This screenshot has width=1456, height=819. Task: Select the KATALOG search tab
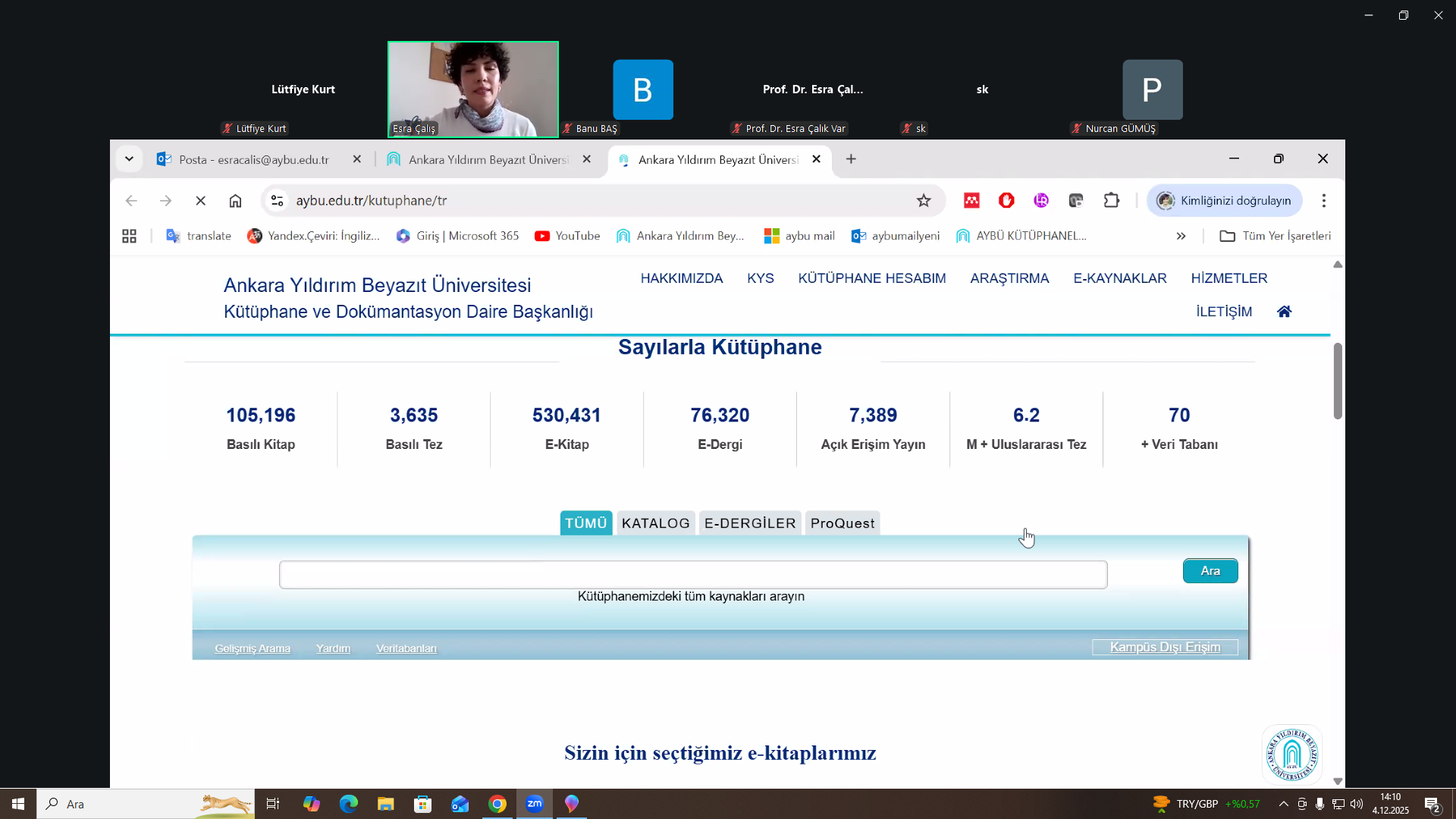point(655,523)
